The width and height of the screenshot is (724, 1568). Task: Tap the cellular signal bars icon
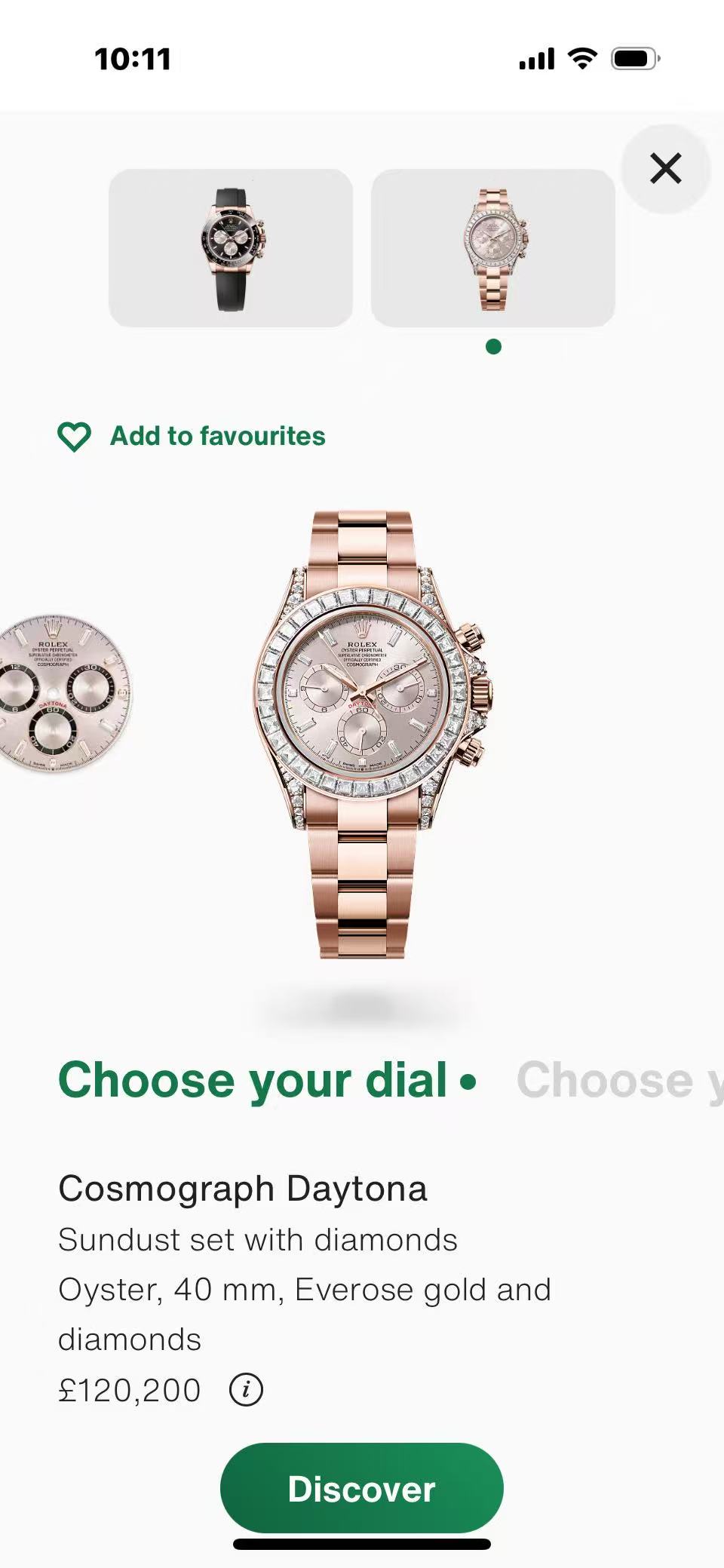pyautogui.click(x=537, y=59)
